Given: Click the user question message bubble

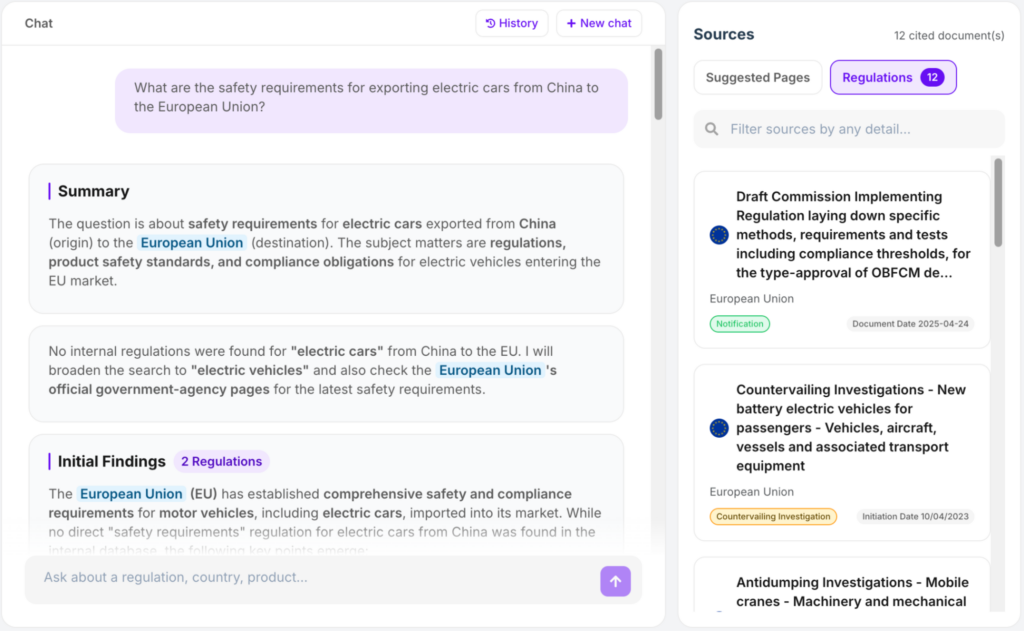Looking at the screenshot, I should coord(372,101).
